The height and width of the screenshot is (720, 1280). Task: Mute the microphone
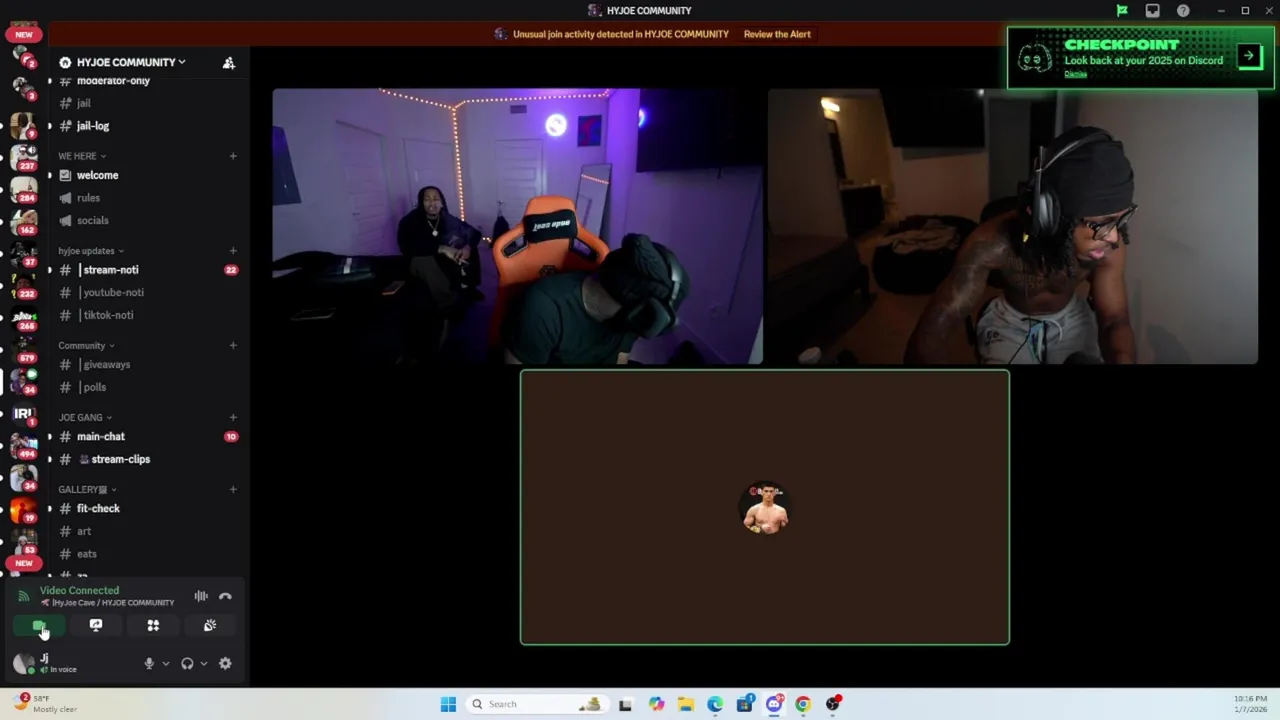[x=149, y=663]
